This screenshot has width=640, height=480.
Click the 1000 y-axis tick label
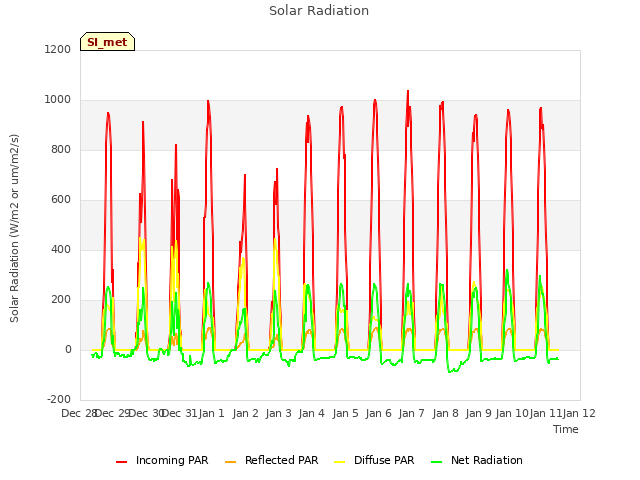(58, 100)
